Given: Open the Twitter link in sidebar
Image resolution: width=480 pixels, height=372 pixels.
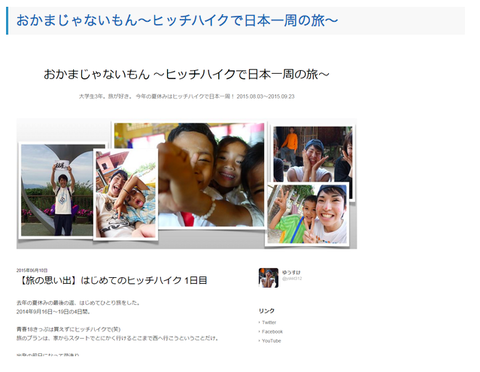Looking at the screenshot, I should [269, 322].
